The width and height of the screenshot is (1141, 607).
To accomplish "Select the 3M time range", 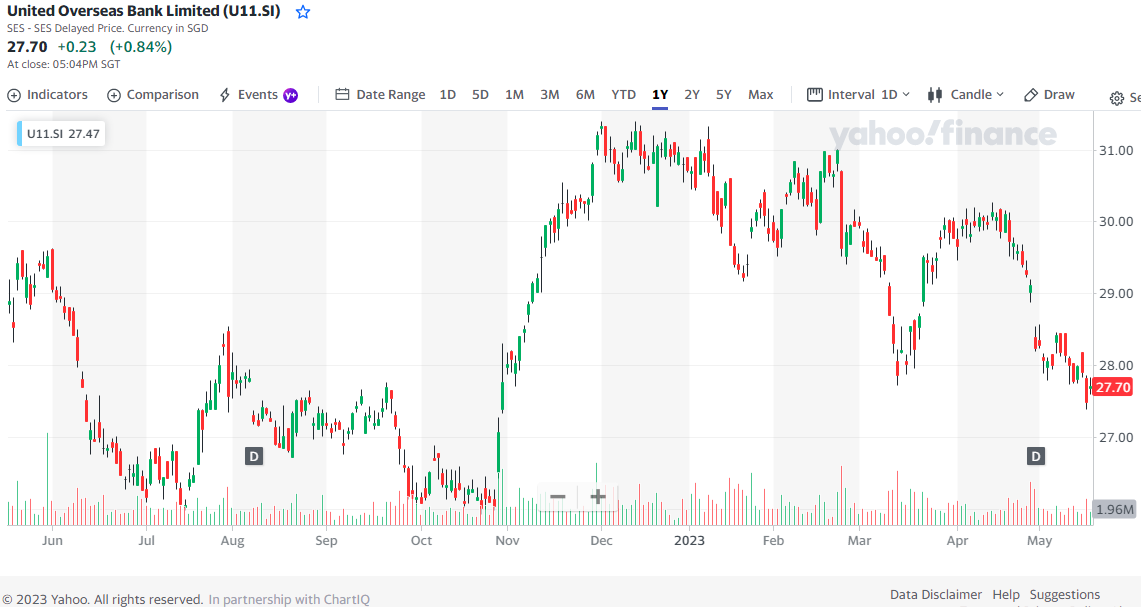I will click(549, 95).
